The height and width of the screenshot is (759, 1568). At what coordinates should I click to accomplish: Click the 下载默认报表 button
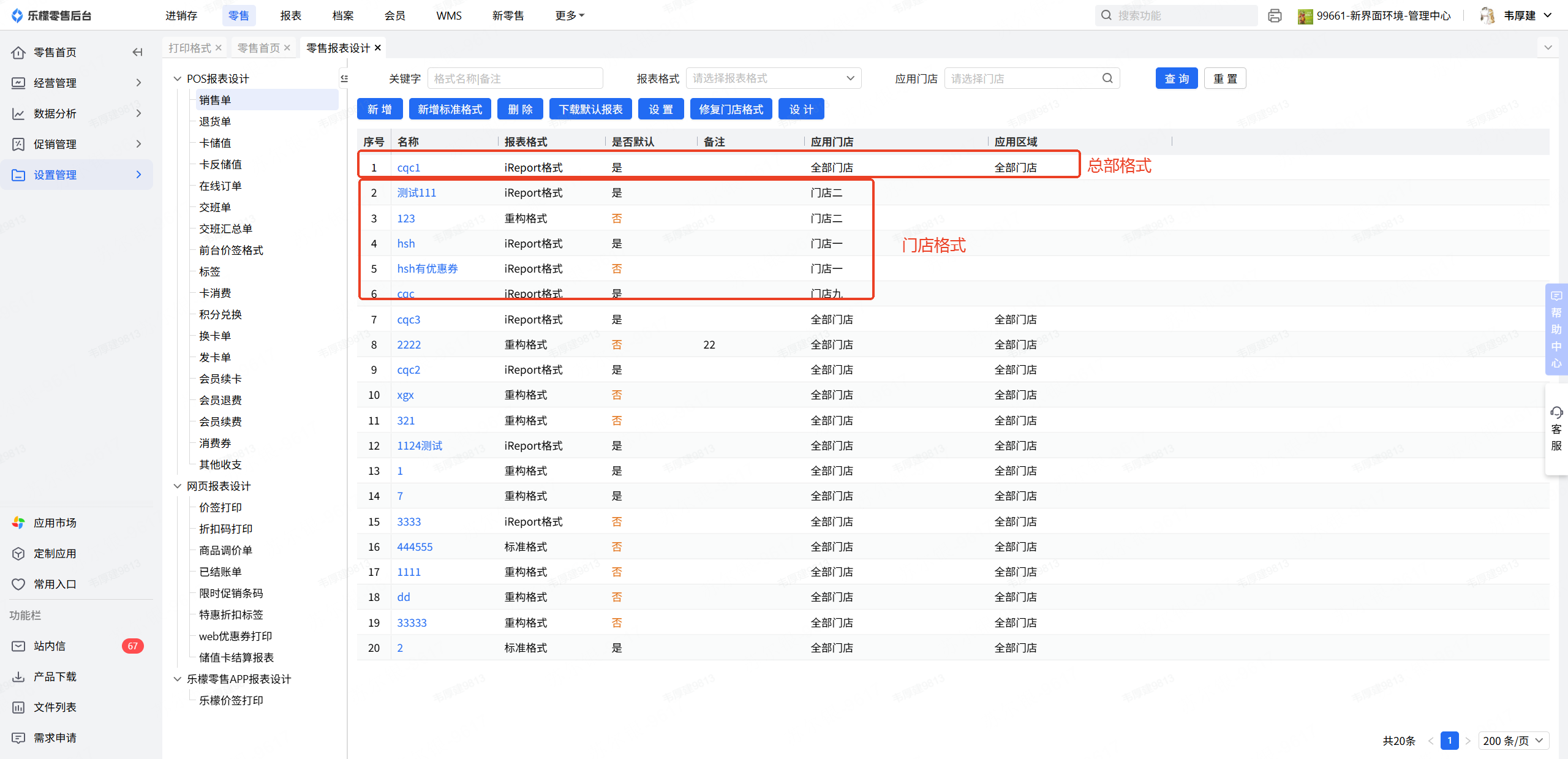pos(590,110)
